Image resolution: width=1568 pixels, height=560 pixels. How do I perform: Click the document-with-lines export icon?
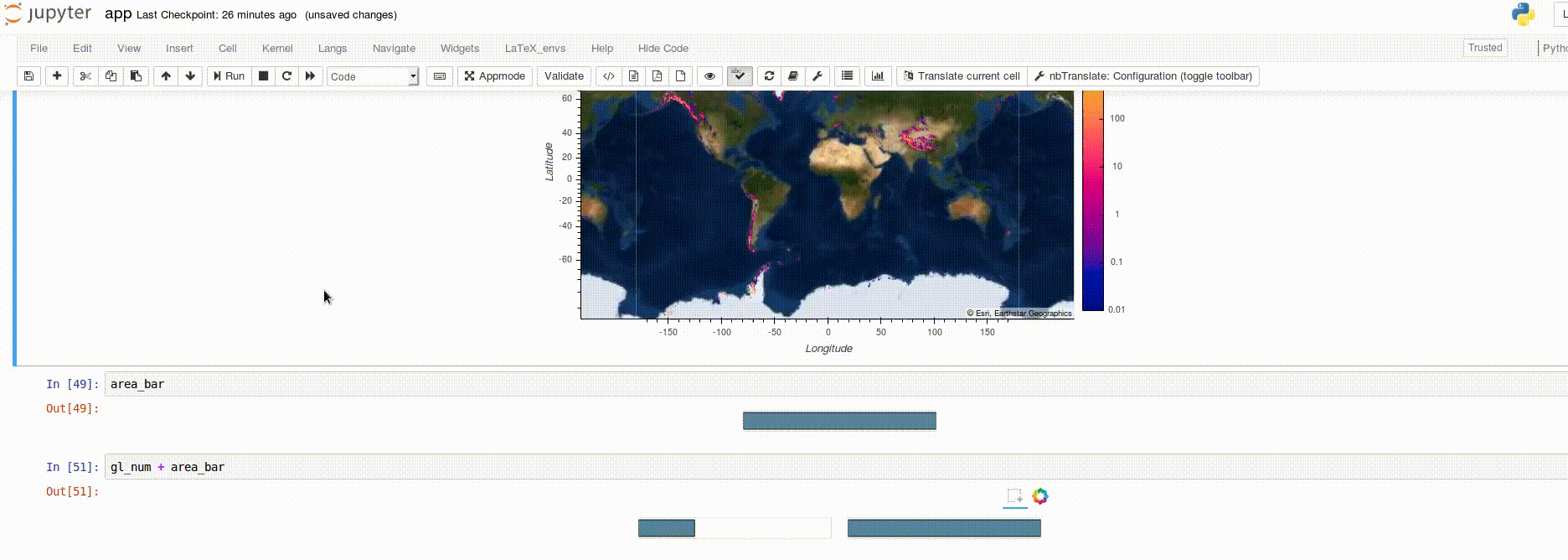coord(633,76)
